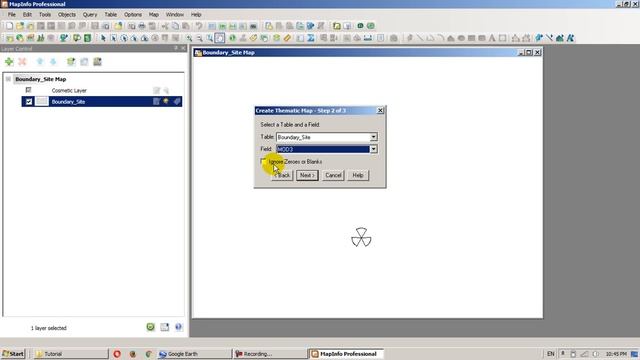The height and width of the screenshot is (360, 640).
Task: Open the Objects menu
Action: click(x=67, y=14)
